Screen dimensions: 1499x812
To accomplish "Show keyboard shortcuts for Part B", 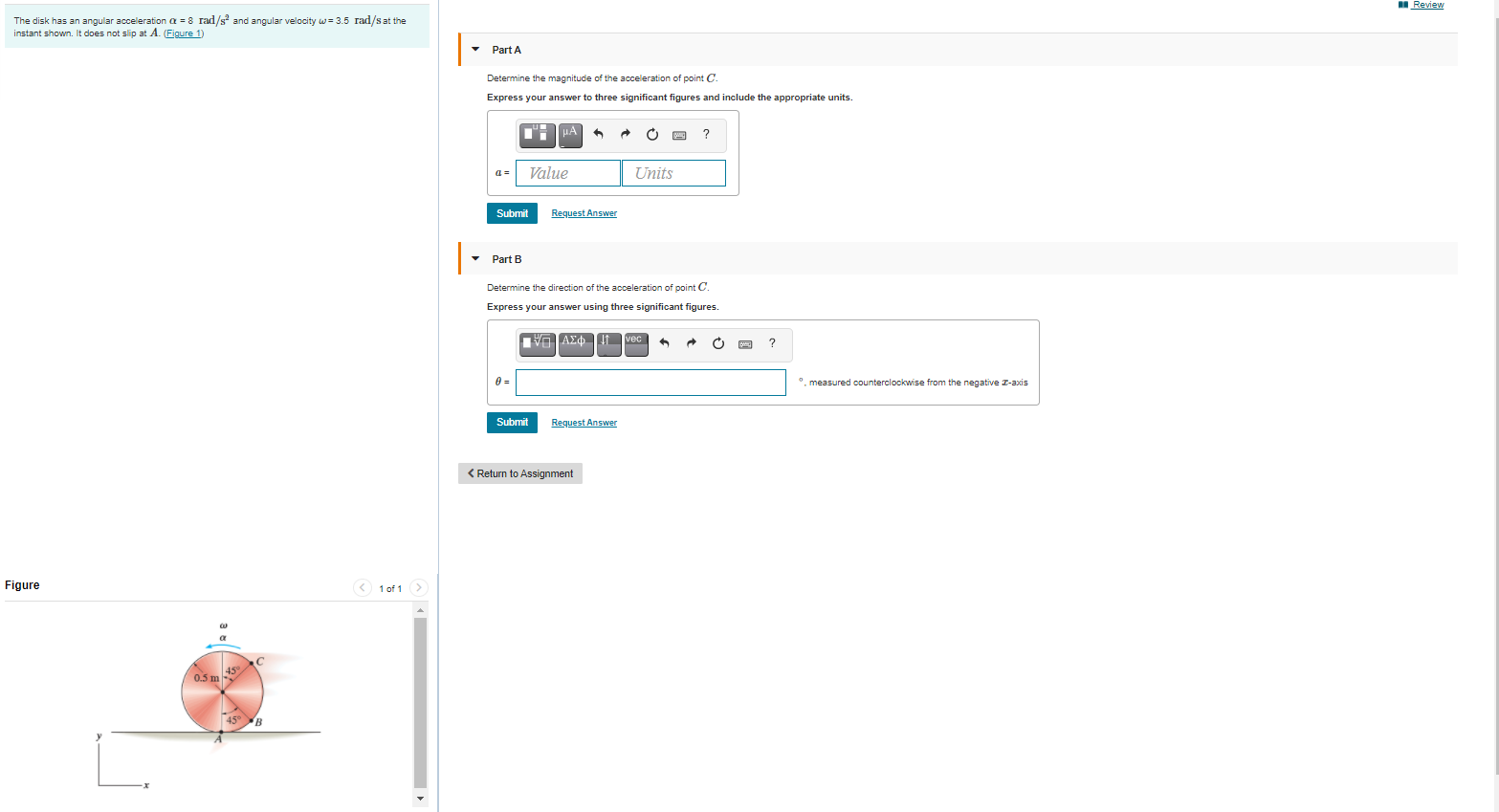I will pos(745,344).
